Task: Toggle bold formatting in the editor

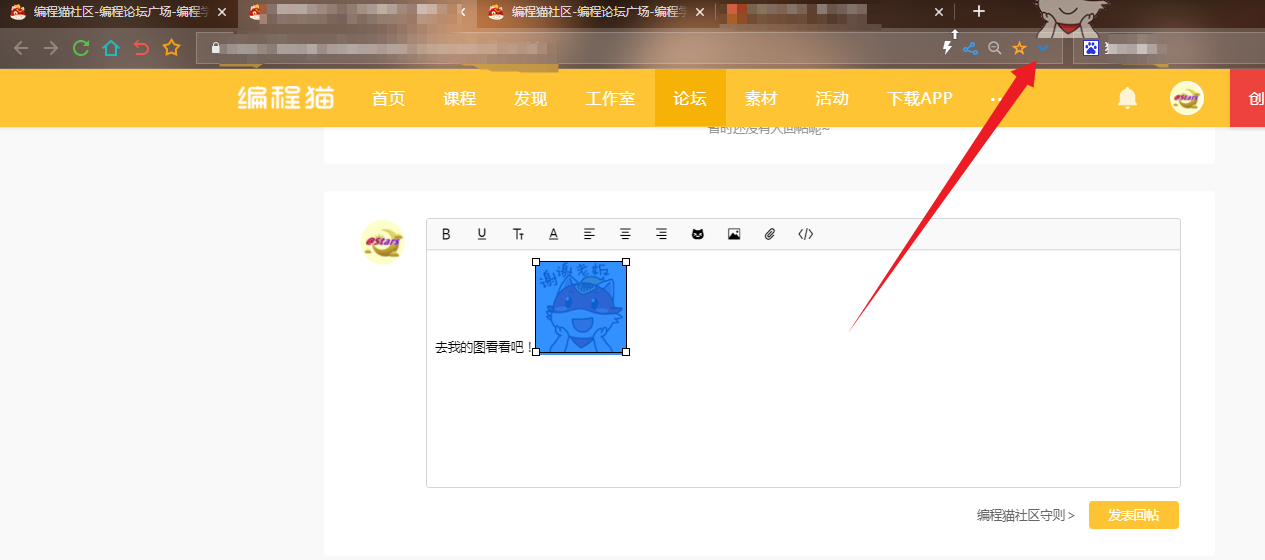Action: click(x=446, y=234)
